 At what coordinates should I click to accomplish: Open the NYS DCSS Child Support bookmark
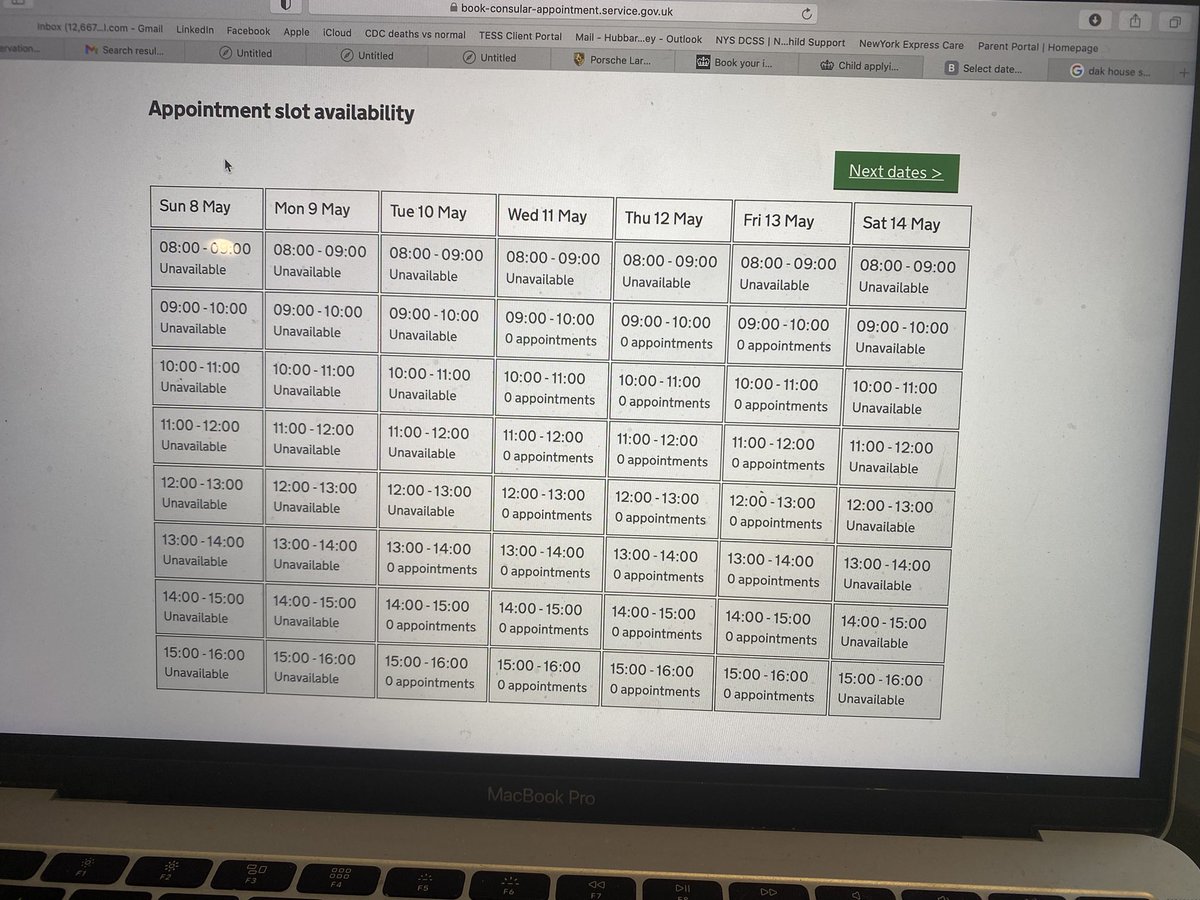coord(780,42)
